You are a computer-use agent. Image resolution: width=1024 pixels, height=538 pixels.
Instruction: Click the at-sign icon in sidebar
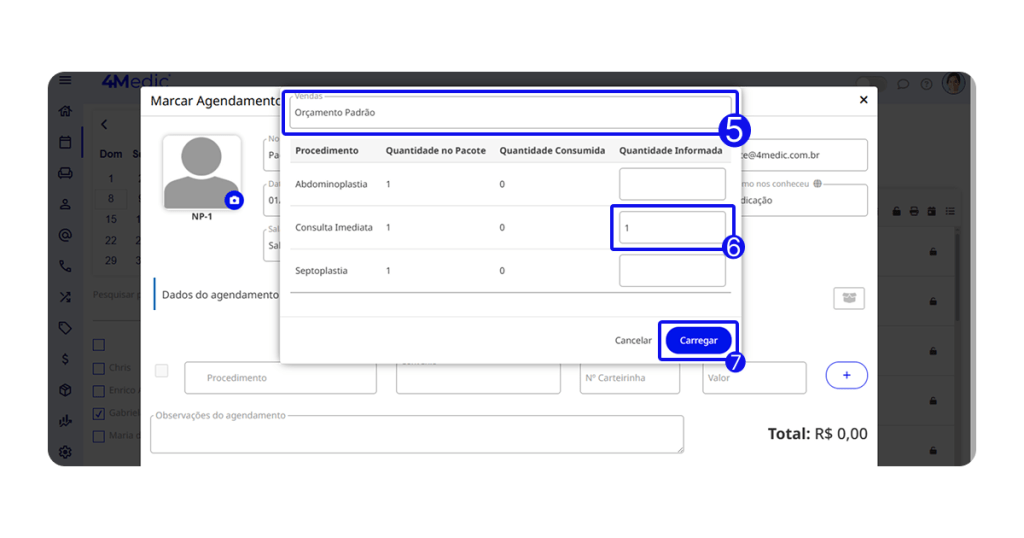click(x=65, y=235)
